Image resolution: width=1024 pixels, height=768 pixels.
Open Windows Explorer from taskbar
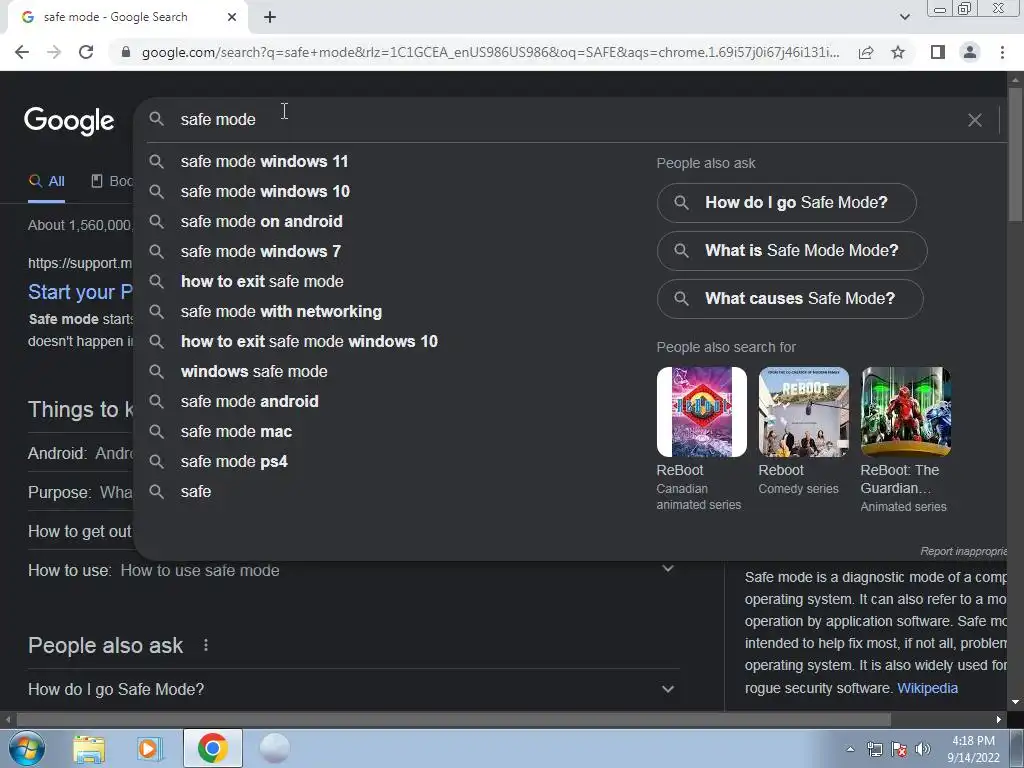[x=89, y=748]
